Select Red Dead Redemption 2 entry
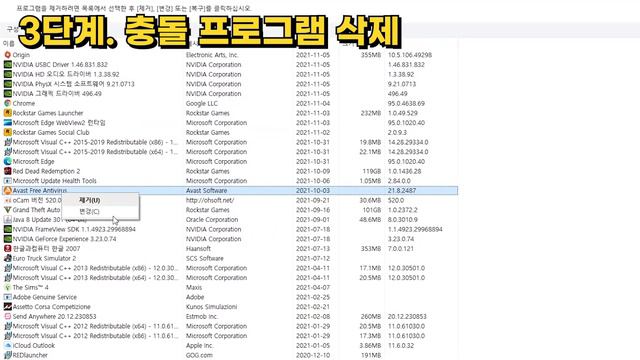This screenshot has width=640, height=360. [46, 171]
